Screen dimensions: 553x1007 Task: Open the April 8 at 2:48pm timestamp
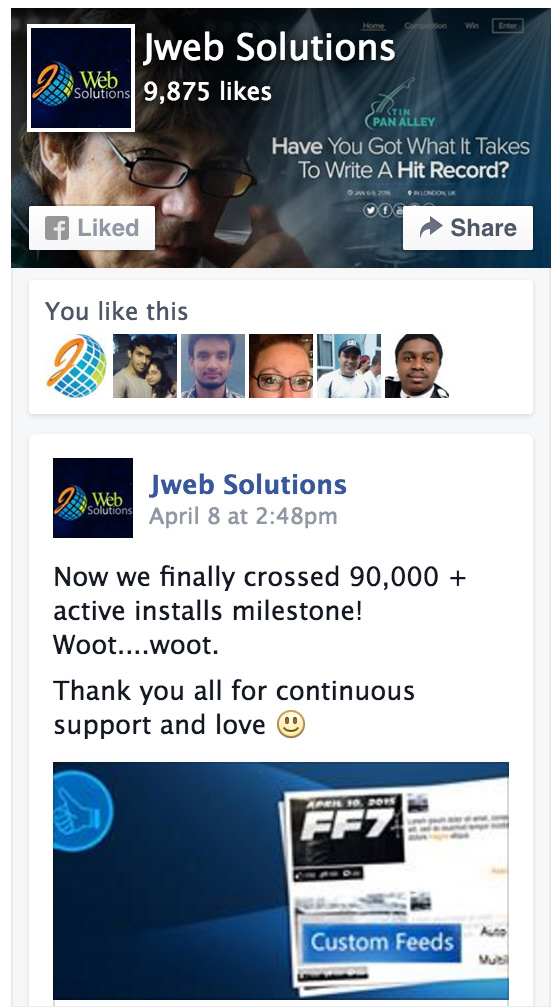pos(243,516)
